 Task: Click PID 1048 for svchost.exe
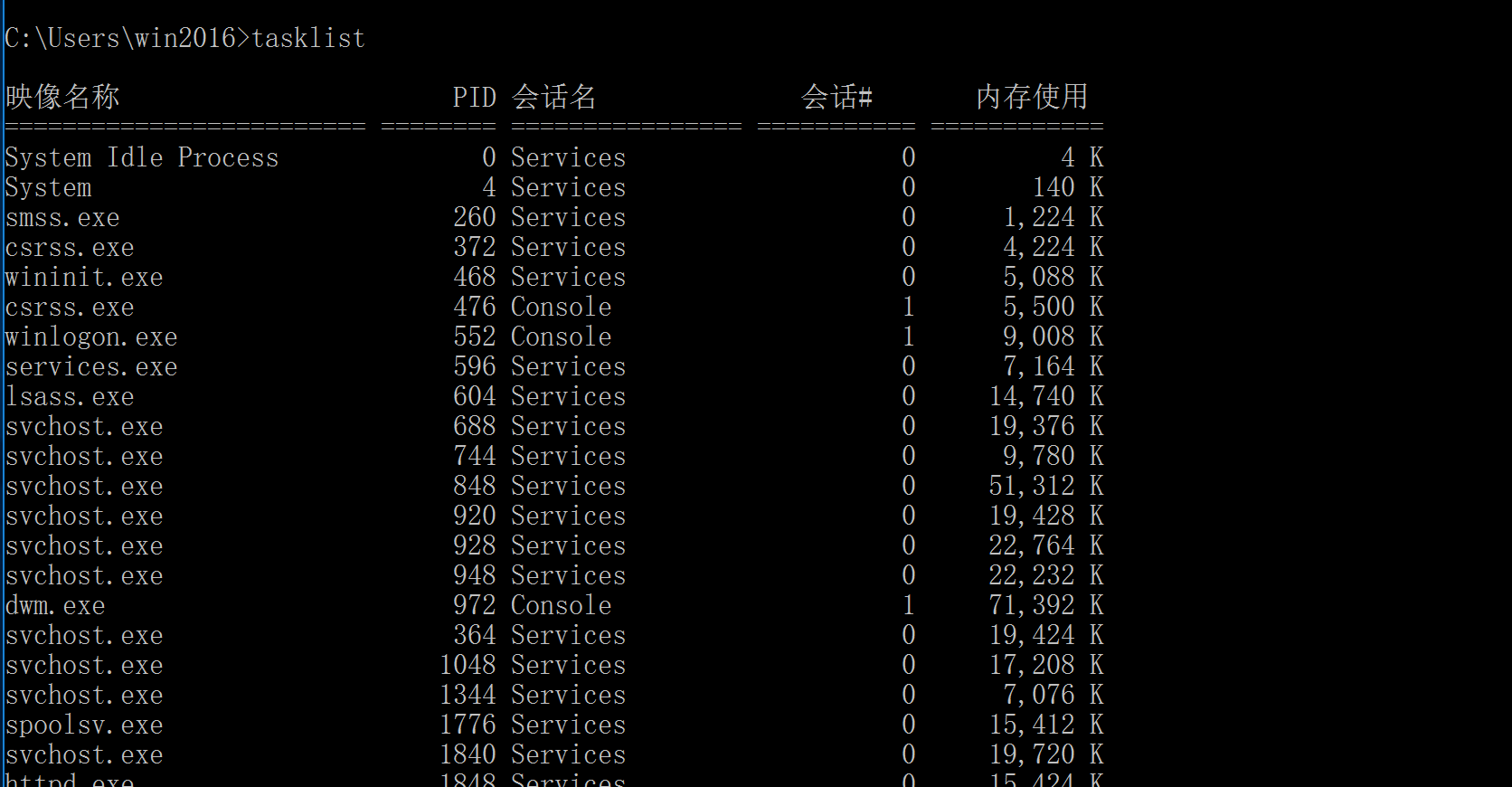[x=468, y=665]
